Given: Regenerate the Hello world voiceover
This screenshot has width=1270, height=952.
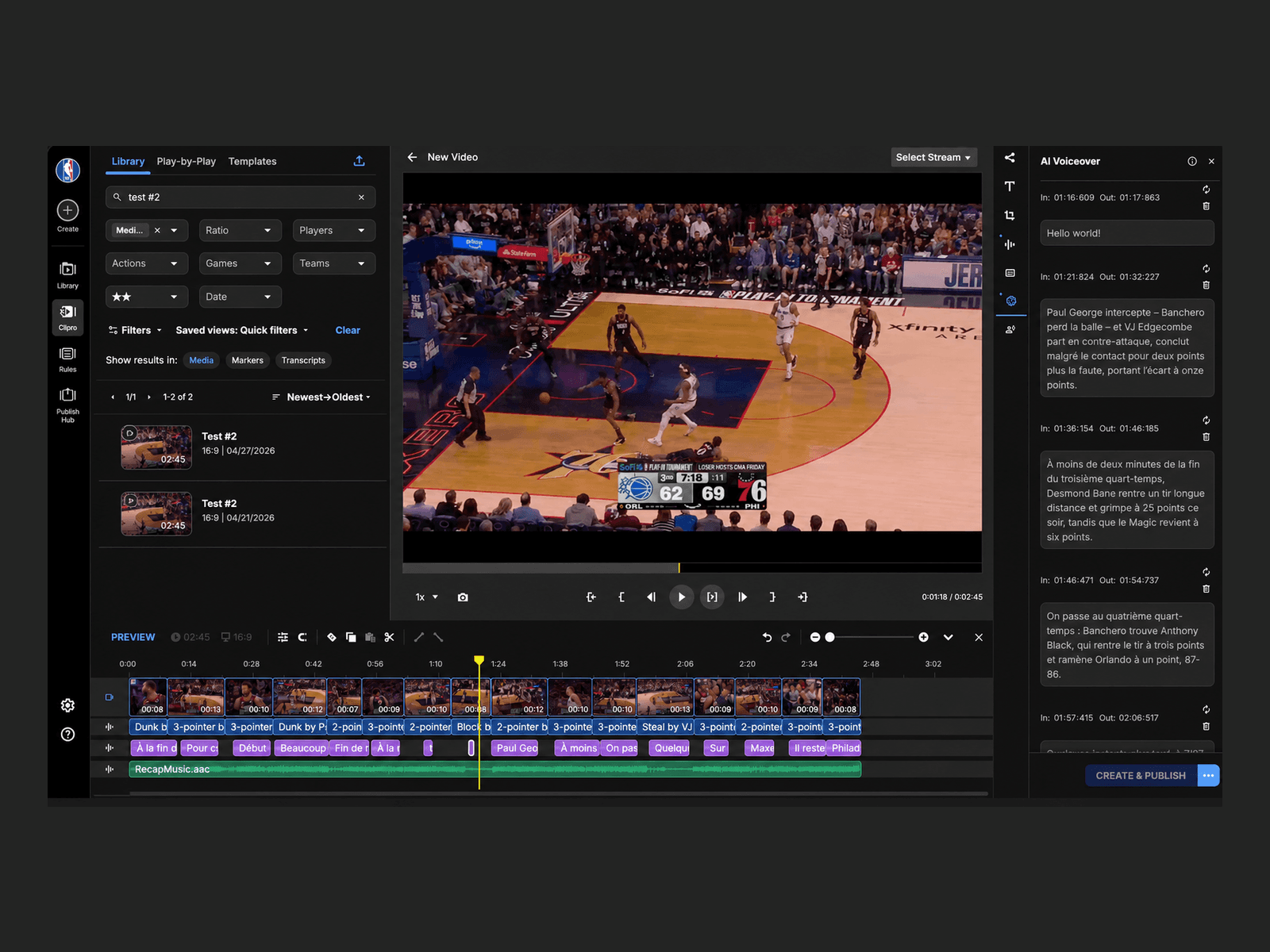Looking at the screenshot, I should pyautogui.click(x=1206, y=190).
